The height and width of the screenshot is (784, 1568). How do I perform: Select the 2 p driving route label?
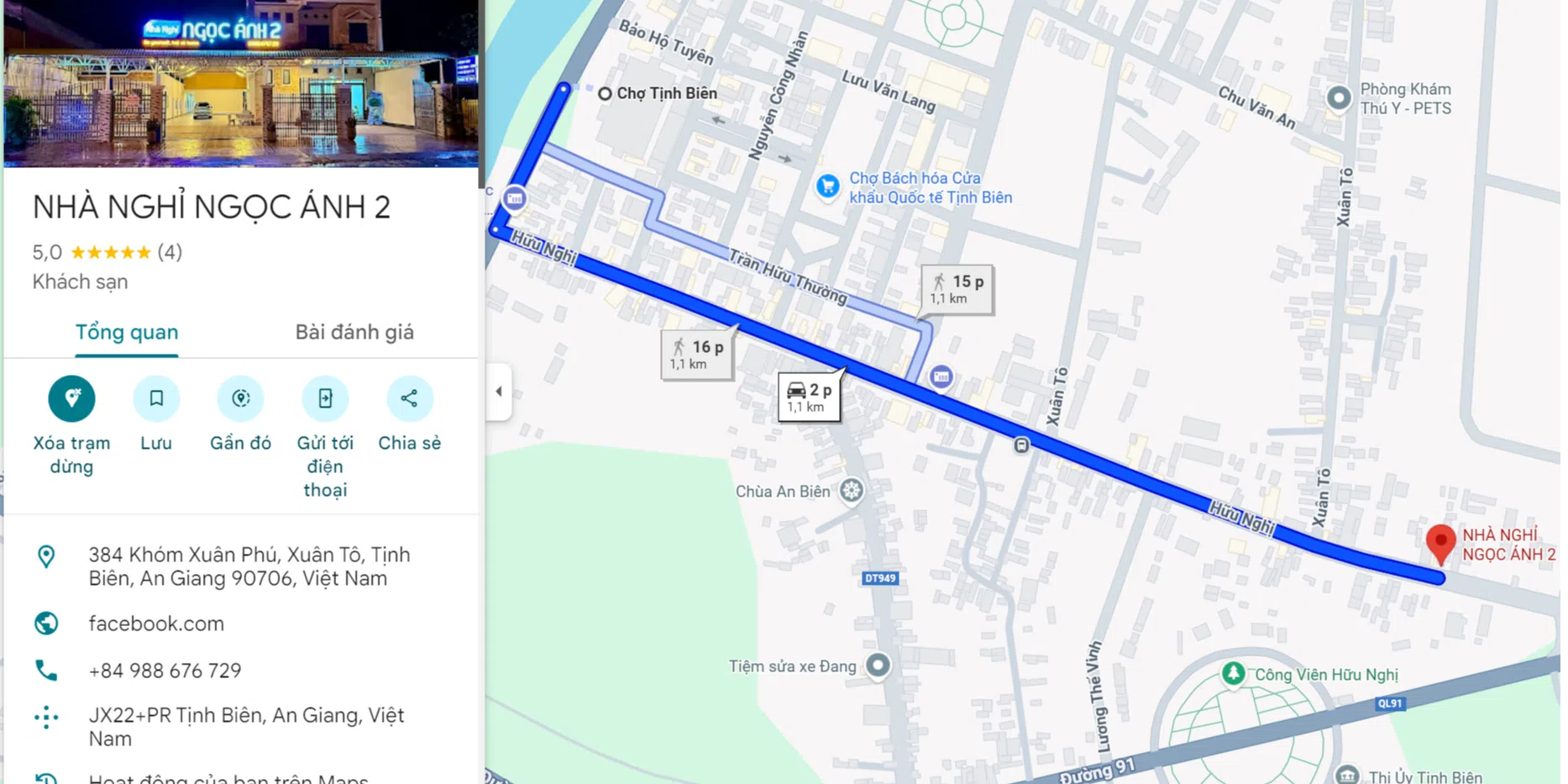pyautogui.click(x=809, y=397)
